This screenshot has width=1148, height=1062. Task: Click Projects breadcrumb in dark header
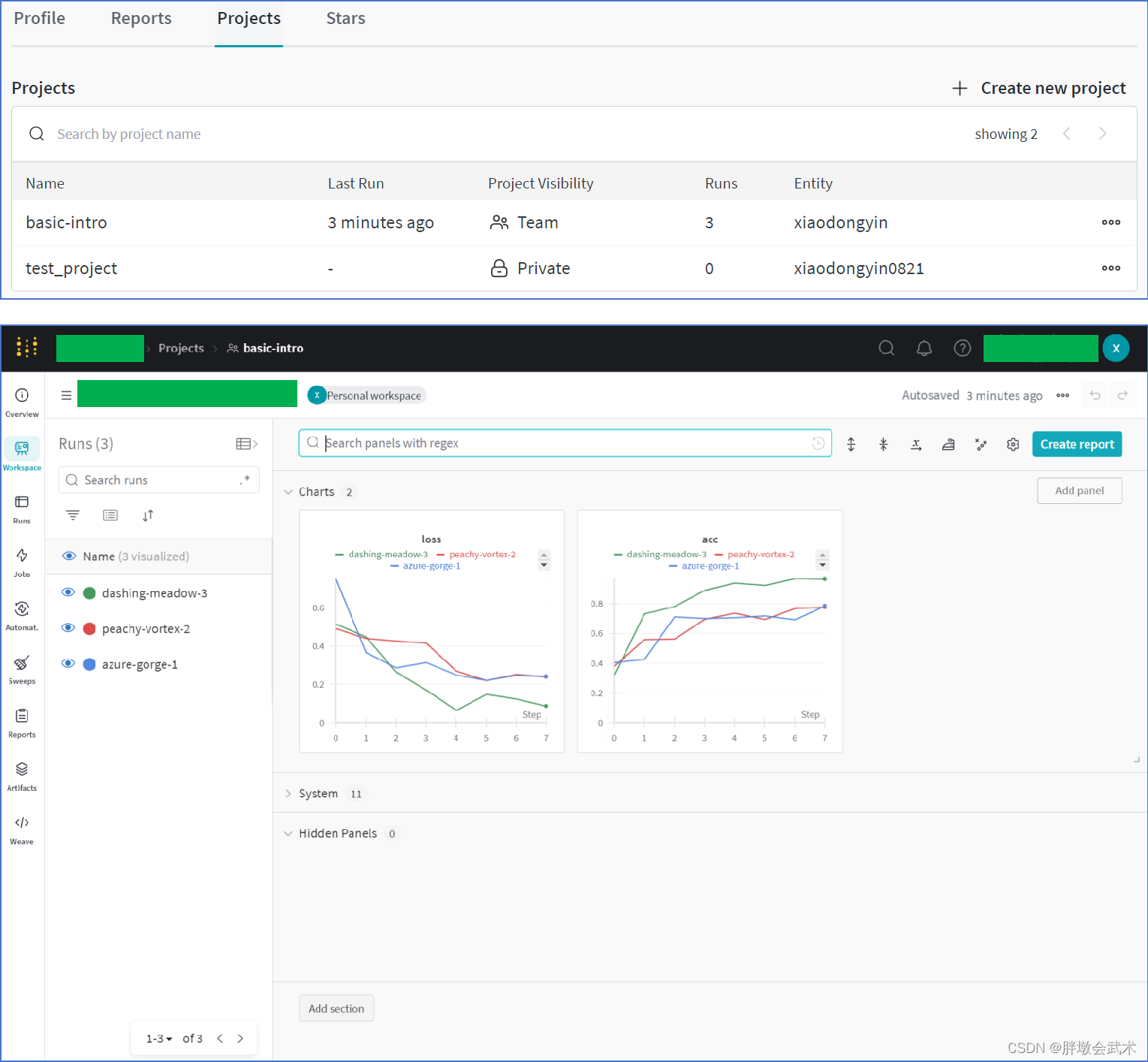point(181,348)
